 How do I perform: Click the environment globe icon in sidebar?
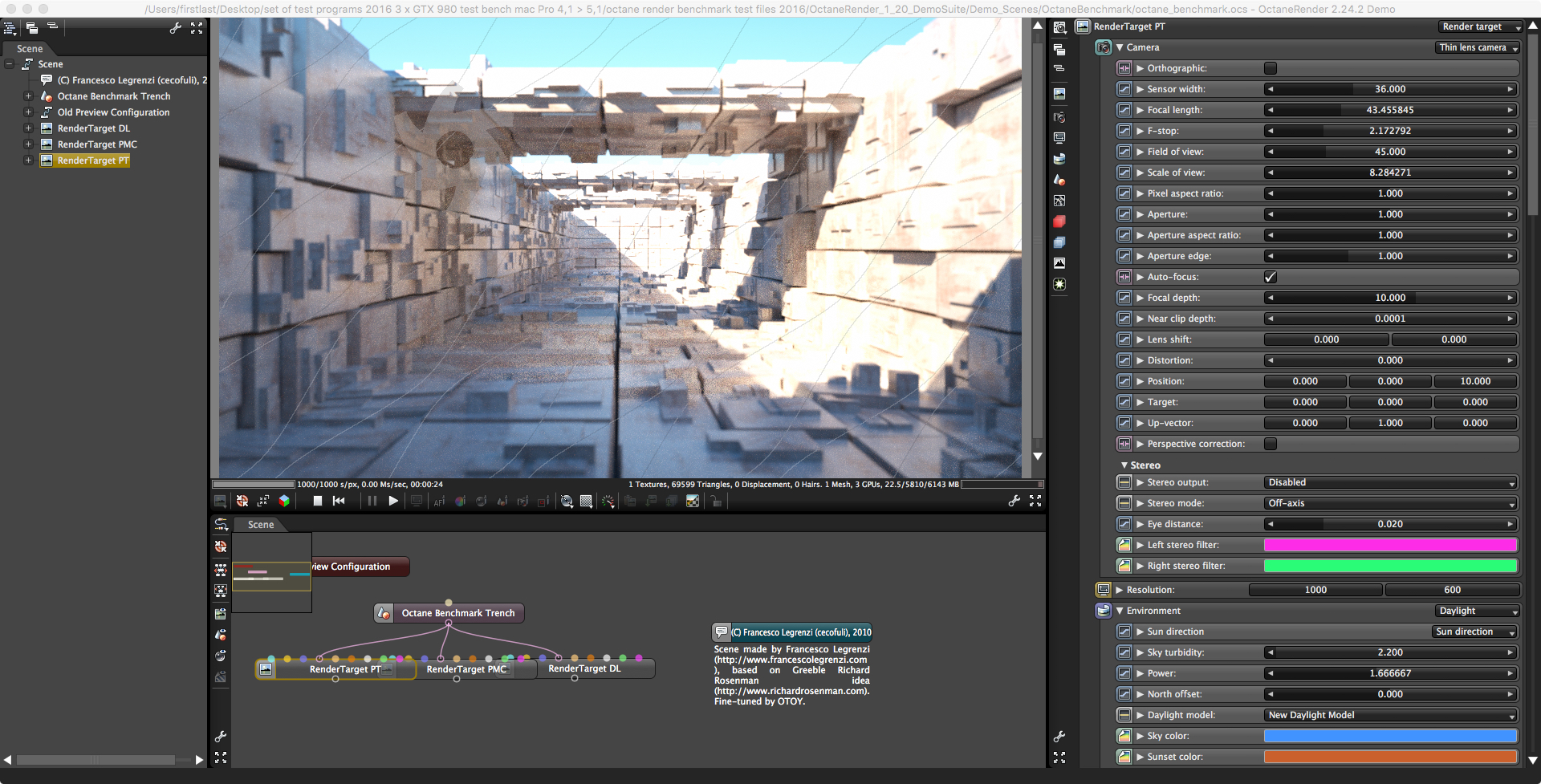point(1059,159)
